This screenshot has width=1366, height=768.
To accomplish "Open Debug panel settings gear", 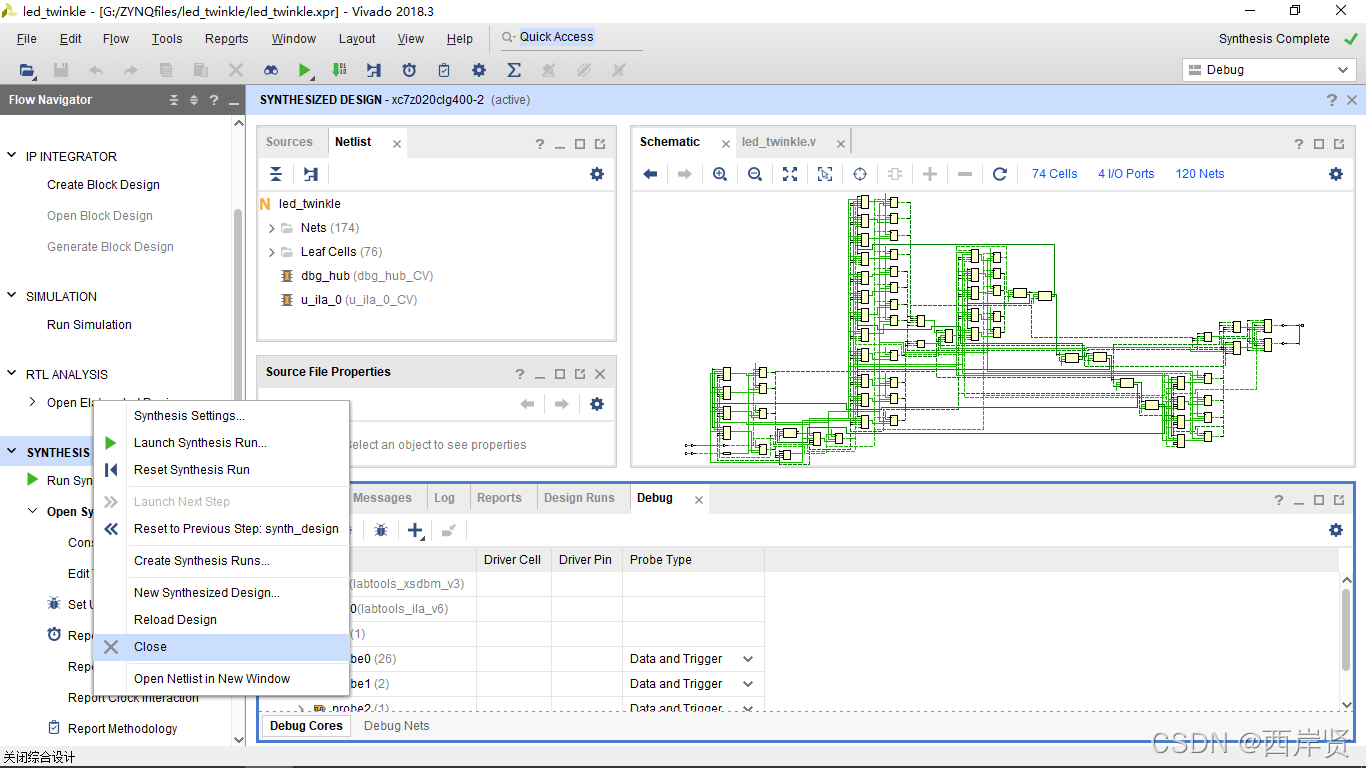I will tap(1336, 530).
